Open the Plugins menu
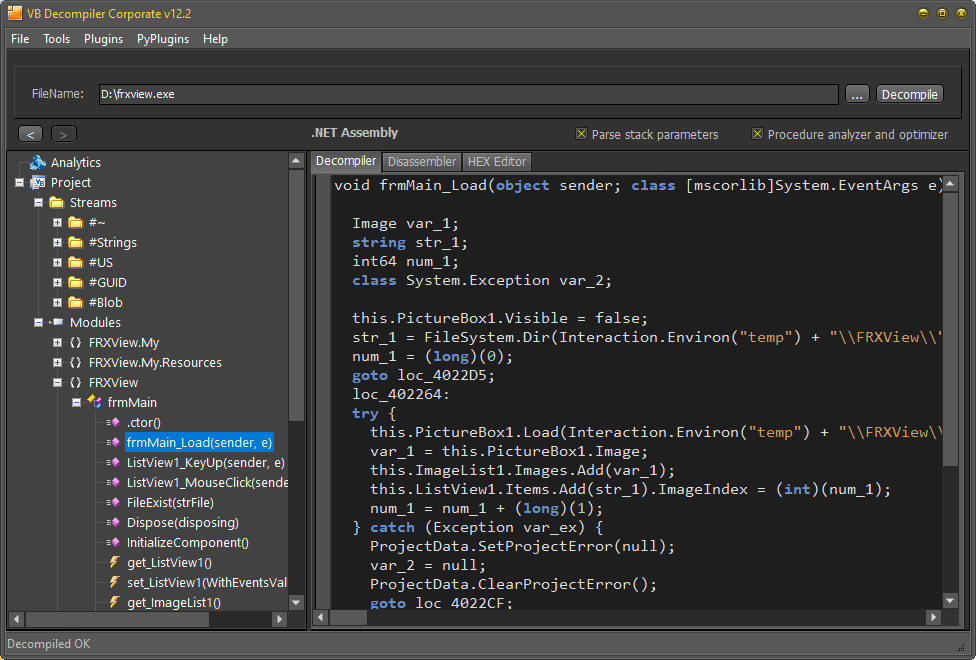This screenshot has width=976, height=660. point(103,39)
